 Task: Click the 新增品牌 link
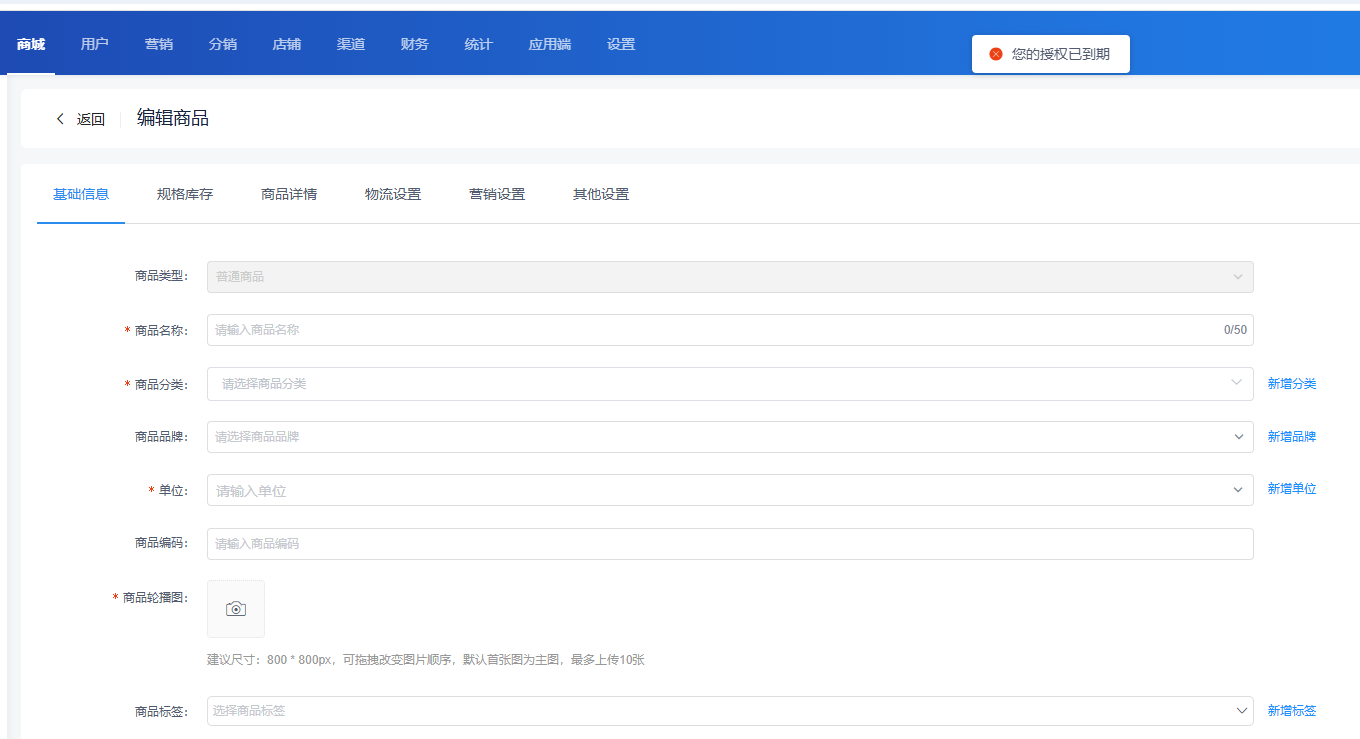pyautogui.click(x=1291, y=437)
